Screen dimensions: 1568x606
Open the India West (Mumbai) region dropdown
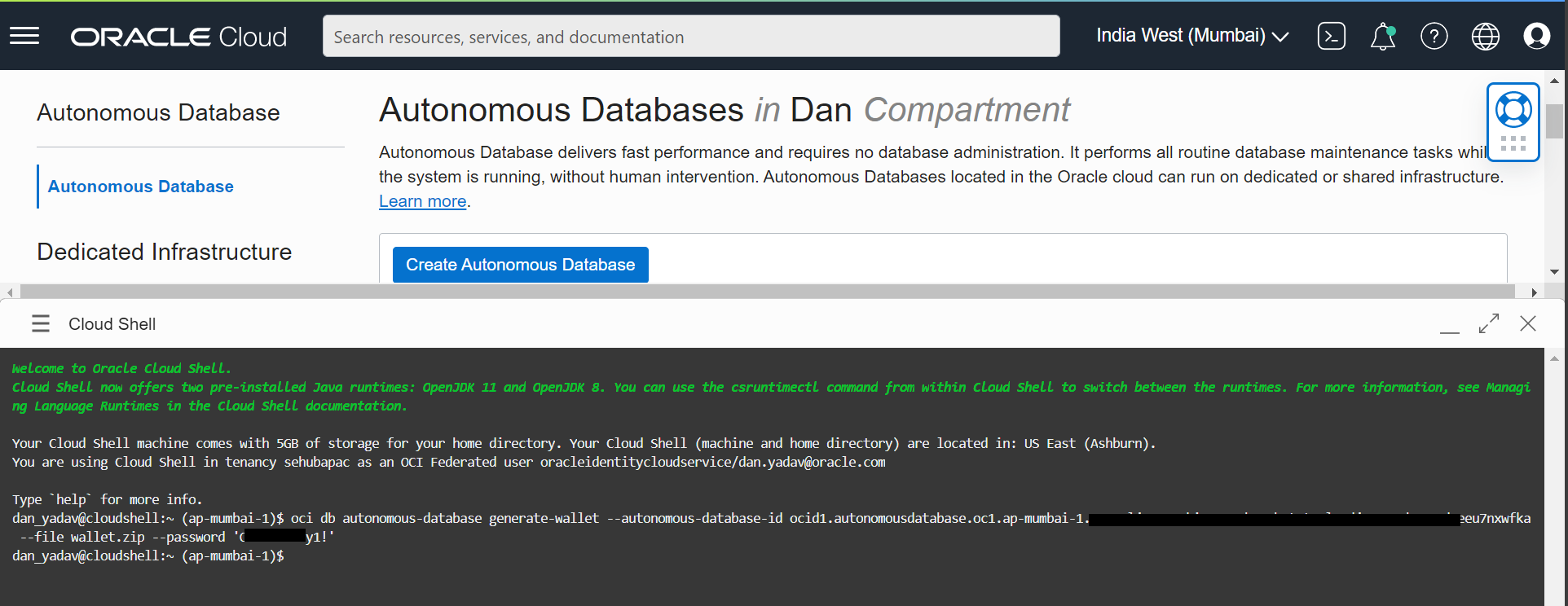(x=1192, y=36)
